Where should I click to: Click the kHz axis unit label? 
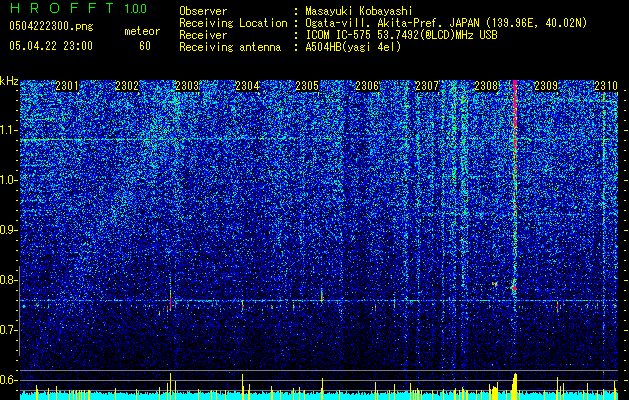[9, 81]
